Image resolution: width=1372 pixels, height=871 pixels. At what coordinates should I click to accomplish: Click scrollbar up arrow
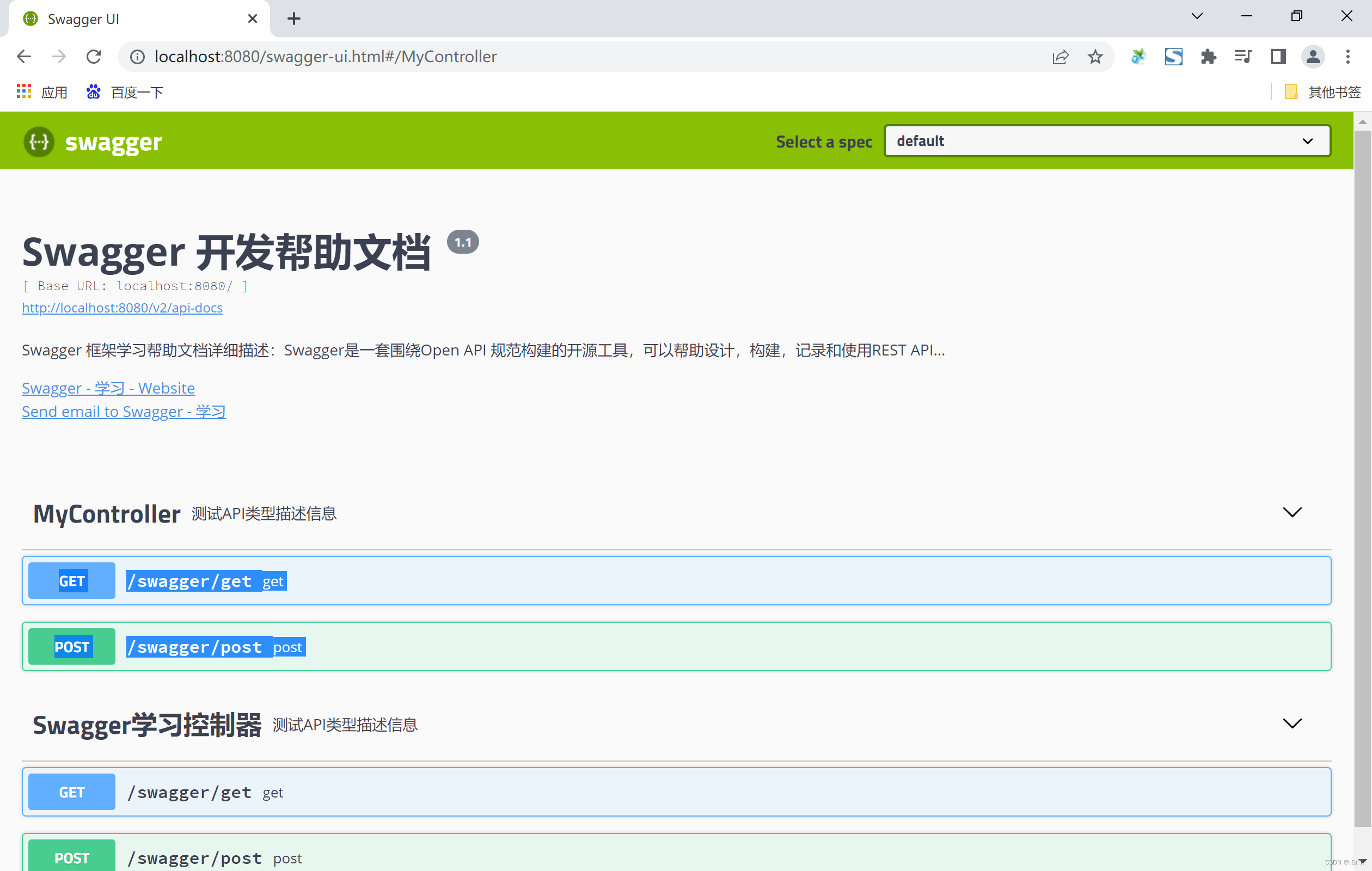pos(1362,121)
